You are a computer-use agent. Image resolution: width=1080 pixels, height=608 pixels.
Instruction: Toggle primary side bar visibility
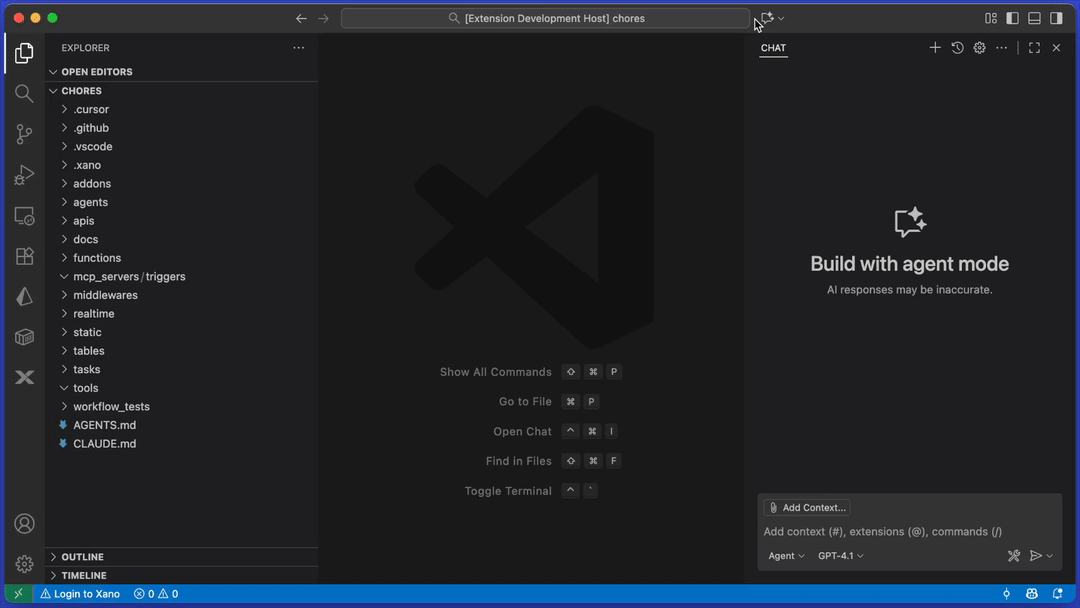pyautogui.click(x=1012, y=19)
